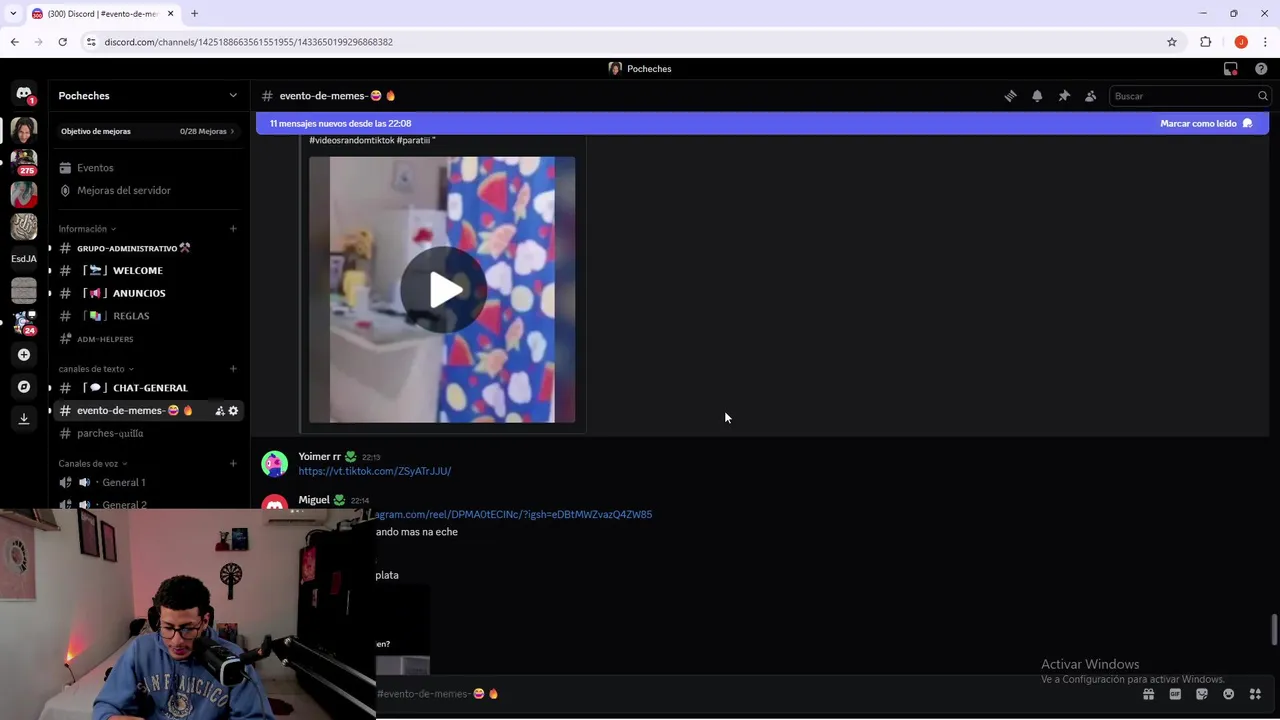Bookmark page with star icon
The image size is (1280, 720).
click(x=1172, y=42)
